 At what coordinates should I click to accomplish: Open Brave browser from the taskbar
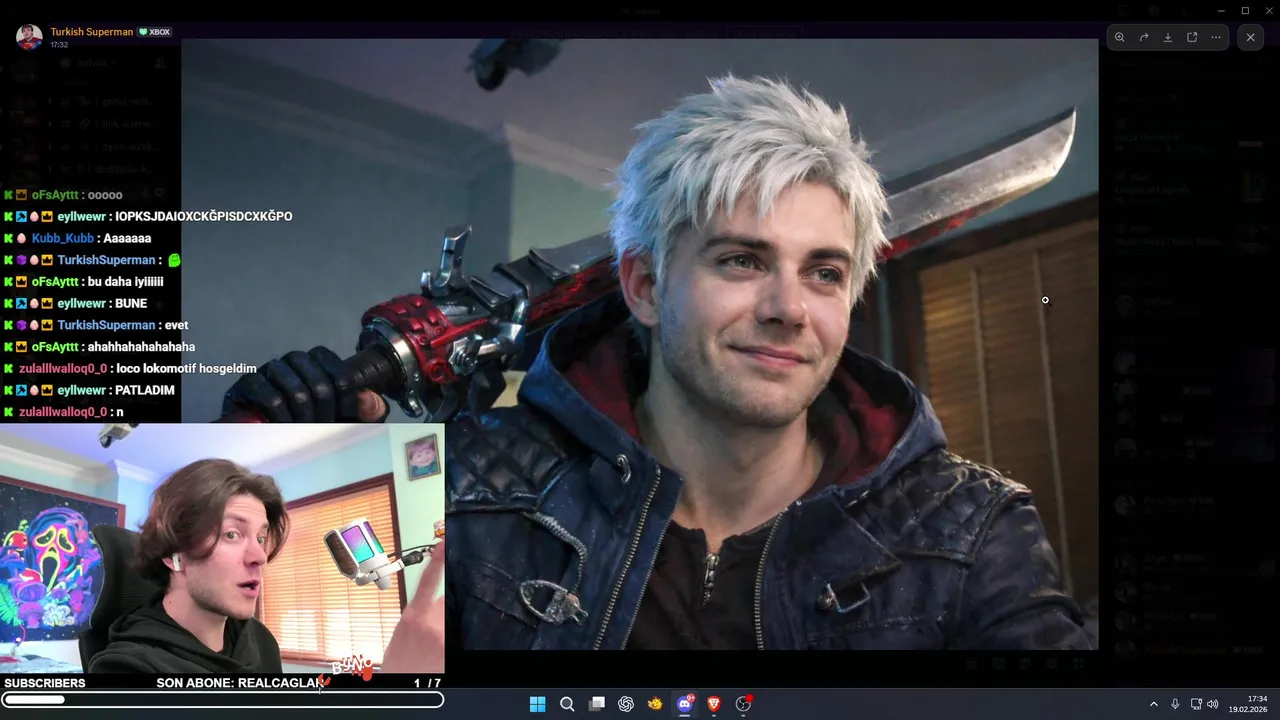point(714,704)
